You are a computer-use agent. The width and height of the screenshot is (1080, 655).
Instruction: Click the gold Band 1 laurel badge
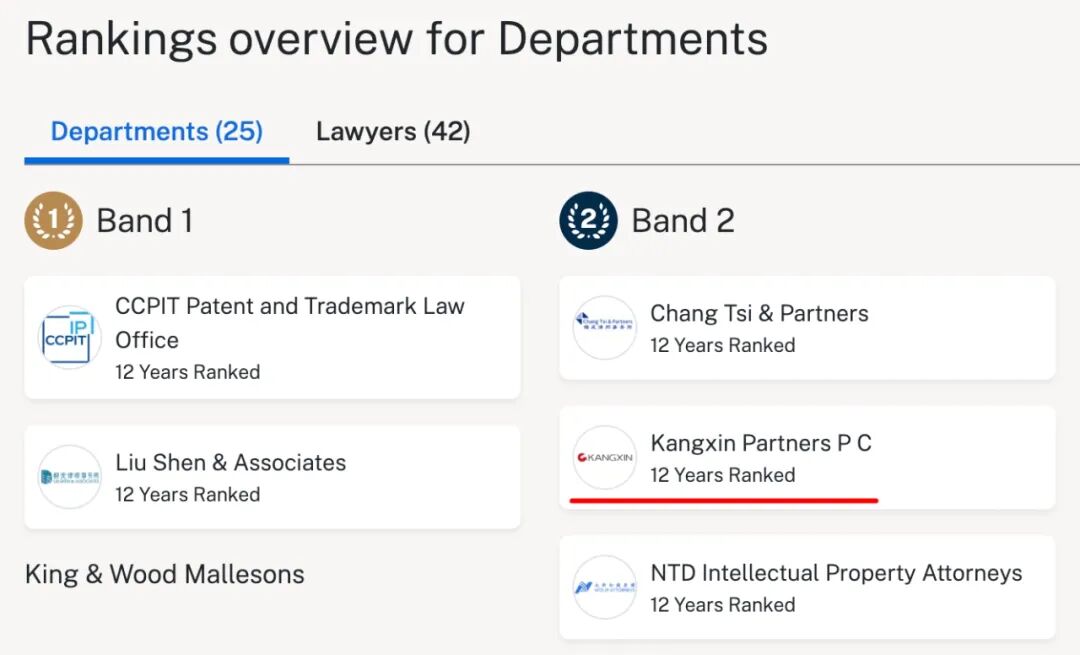point(53,220)
